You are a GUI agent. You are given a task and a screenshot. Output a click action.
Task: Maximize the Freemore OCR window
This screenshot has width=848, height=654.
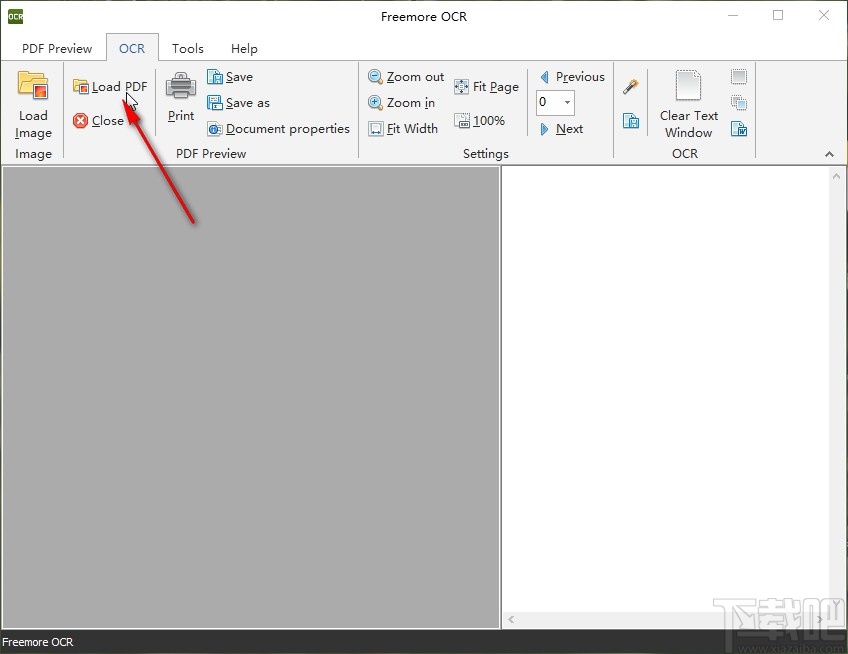[778, 15]
